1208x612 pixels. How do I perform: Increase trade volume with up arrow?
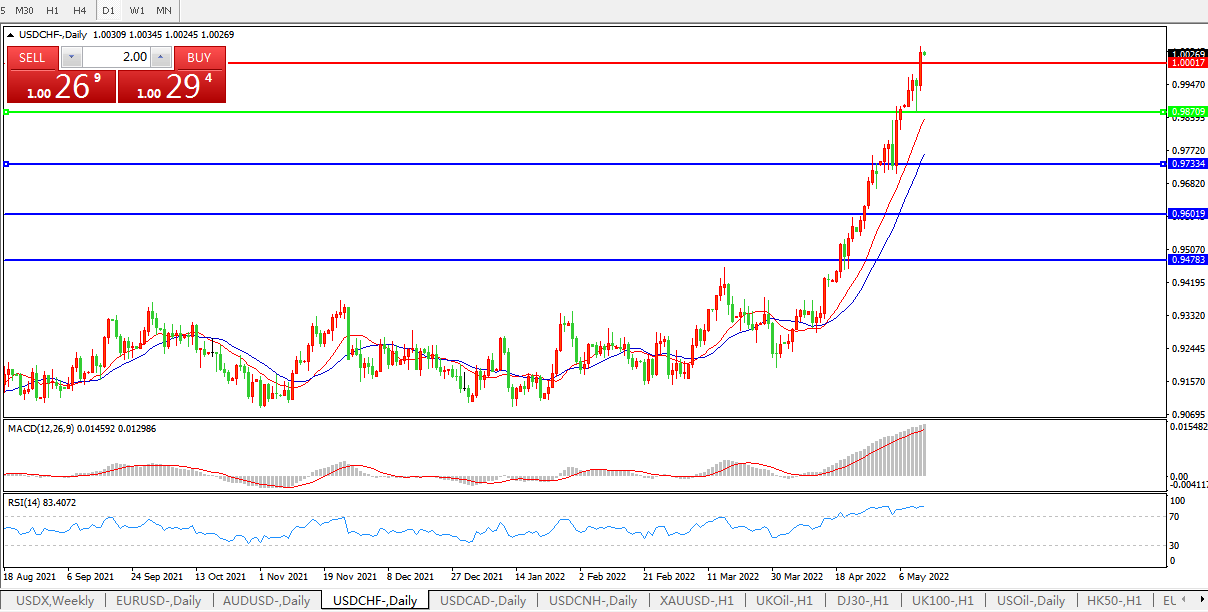[x=161, y=57]
